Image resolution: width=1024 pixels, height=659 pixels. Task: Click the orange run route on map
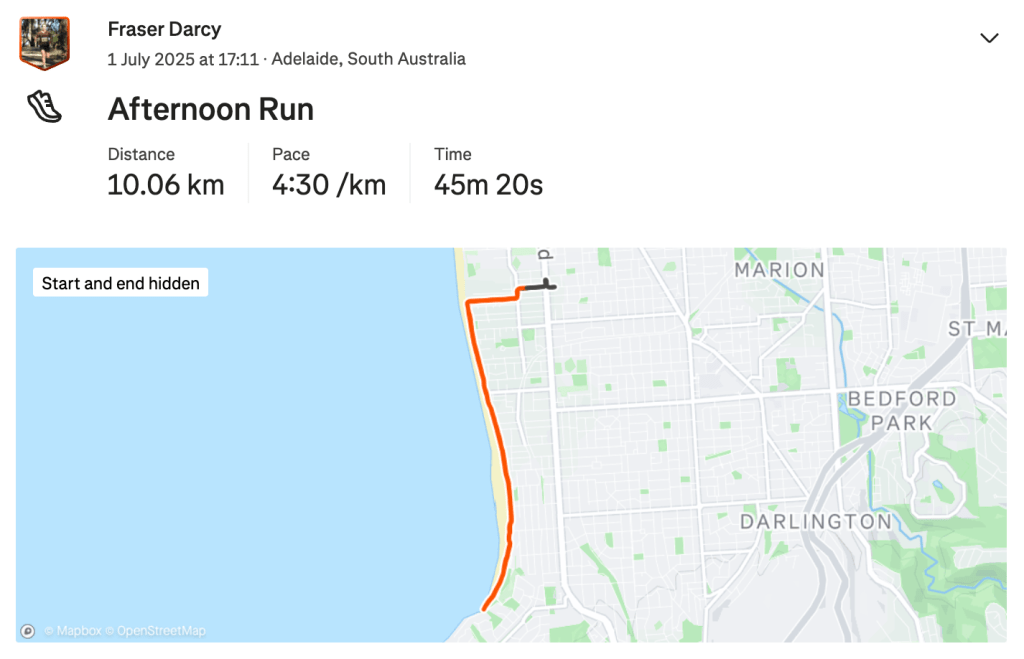click(x=492, y=419)
